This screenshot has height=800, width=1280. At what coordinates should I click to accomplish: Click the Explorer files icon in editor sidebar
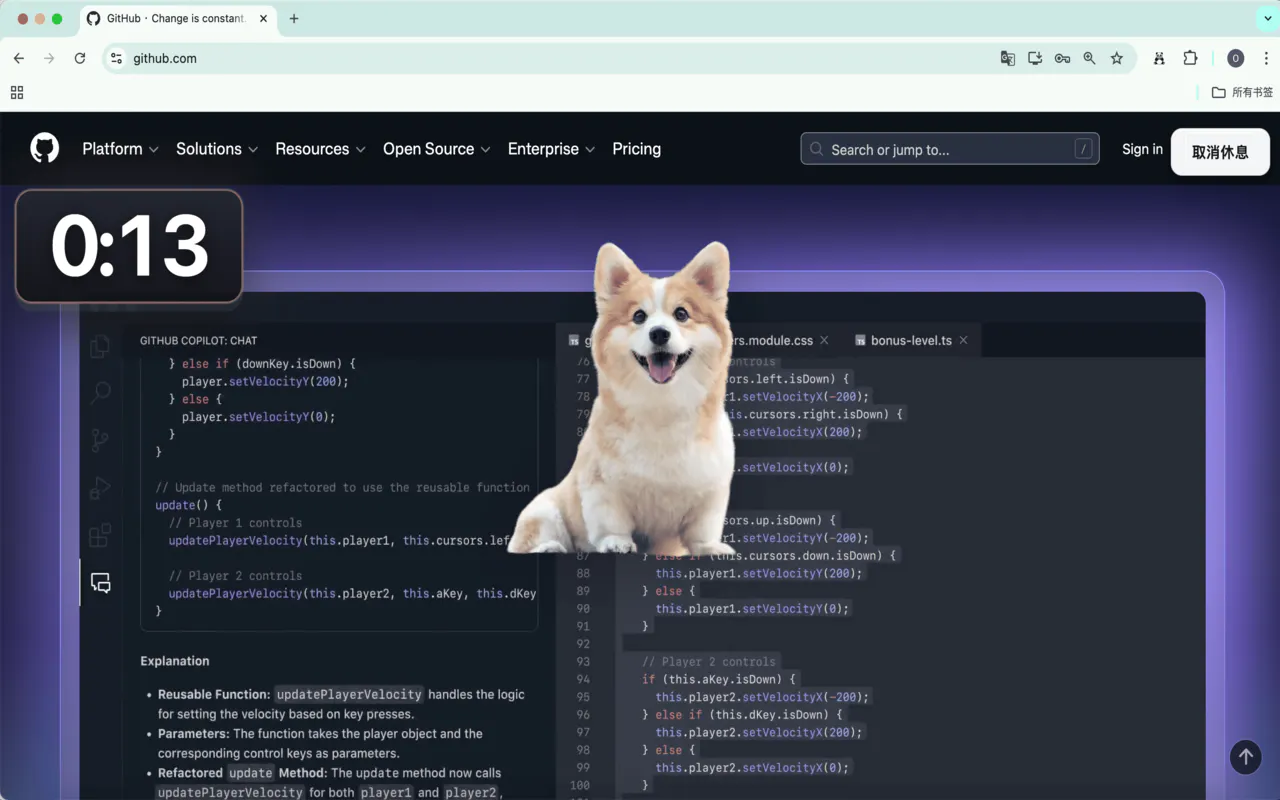coord(100,346)
